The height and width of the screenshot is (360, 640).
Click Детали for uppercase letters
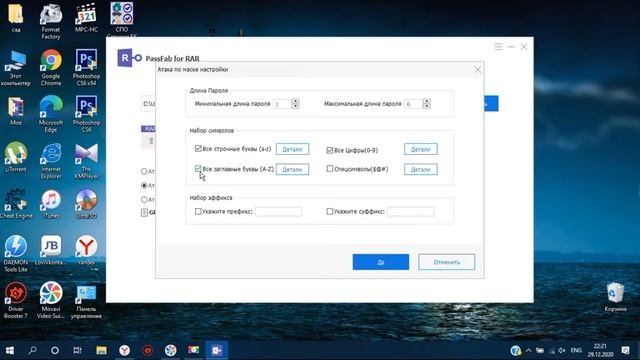[x=292, y=169]
